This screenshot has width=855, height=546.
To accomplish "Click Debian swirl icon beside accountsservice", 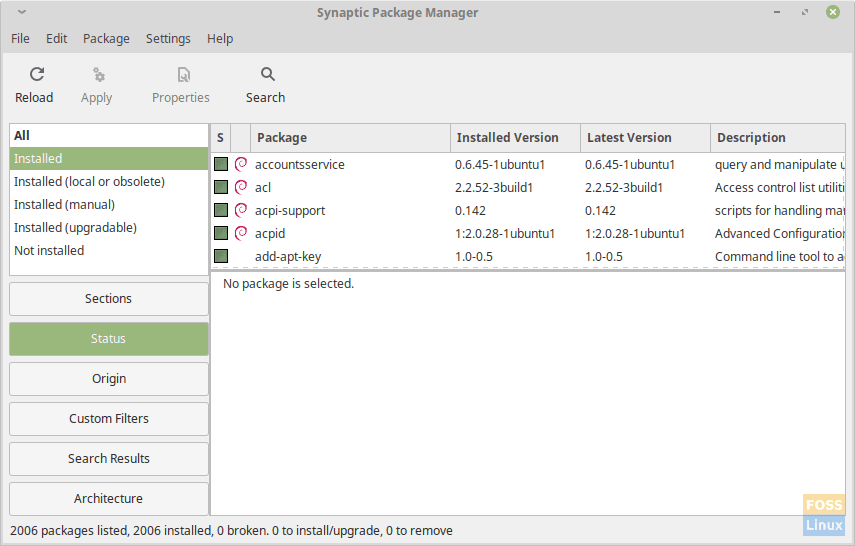I will [x=240, y=164].
